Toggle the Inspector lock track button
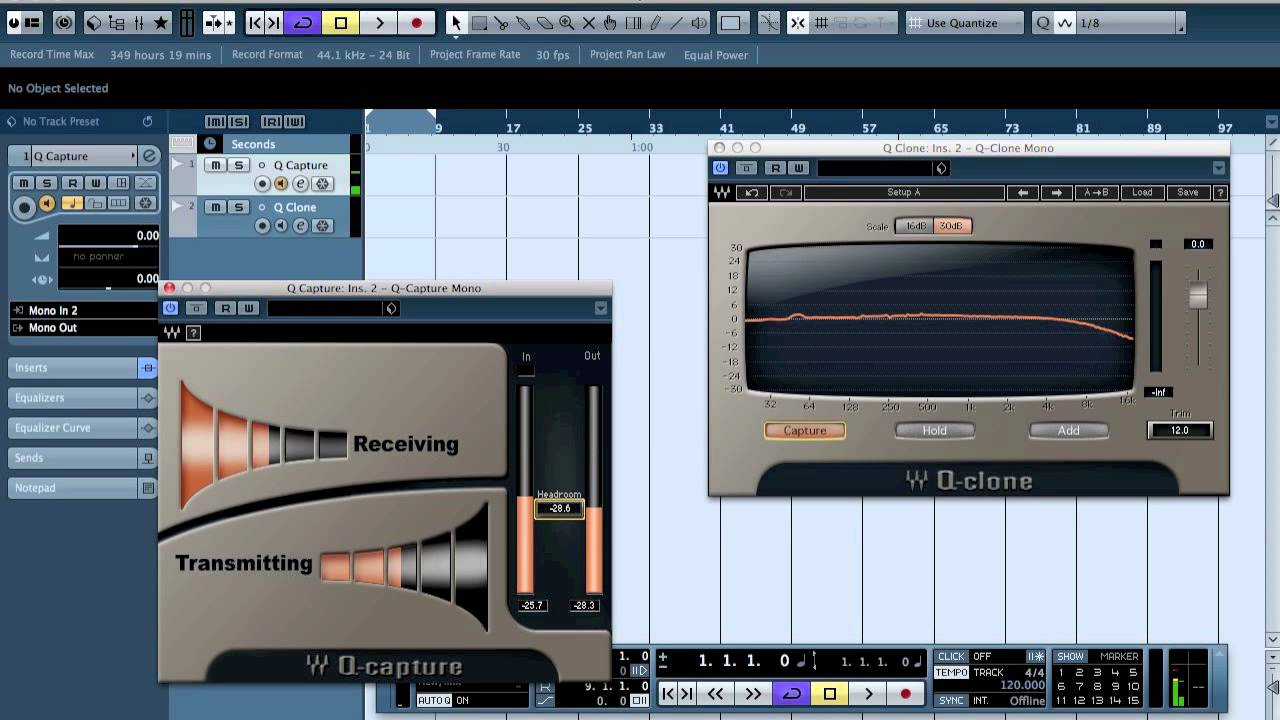Image resolution: width=1280 pixels, height=720 pixels. 95,203
